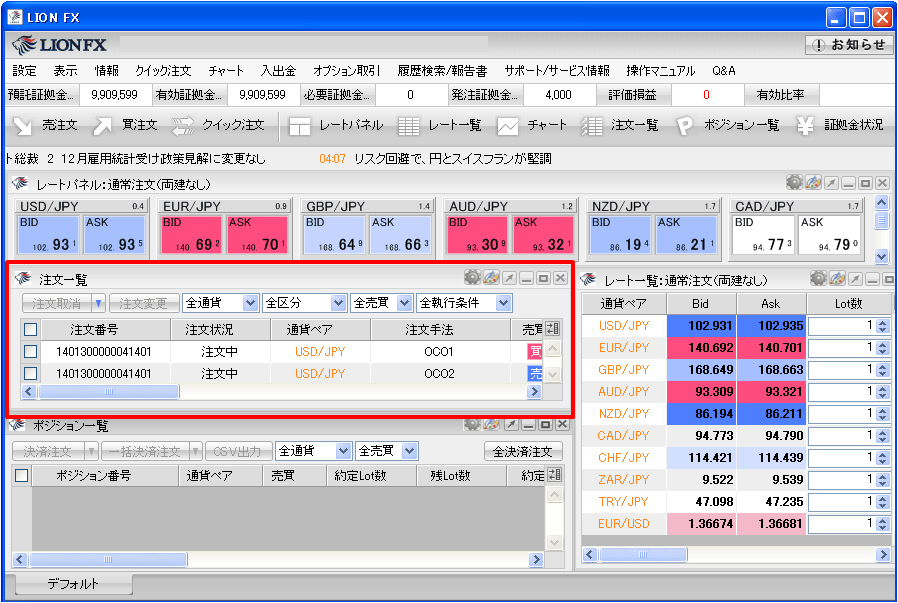Open the 履歴検索/報告書 menu

pyautogui.click(x=442, y=70)
